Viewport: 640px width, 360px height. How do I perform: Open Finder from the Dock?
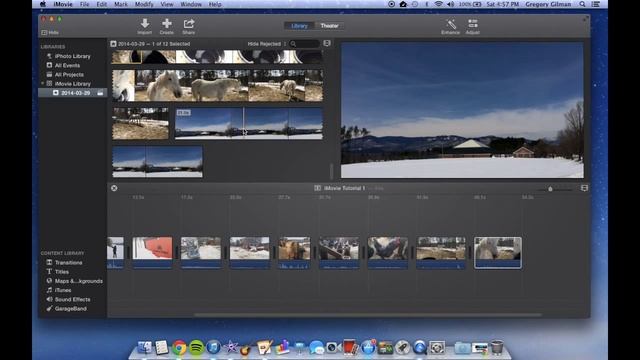(x=144, y=347)
